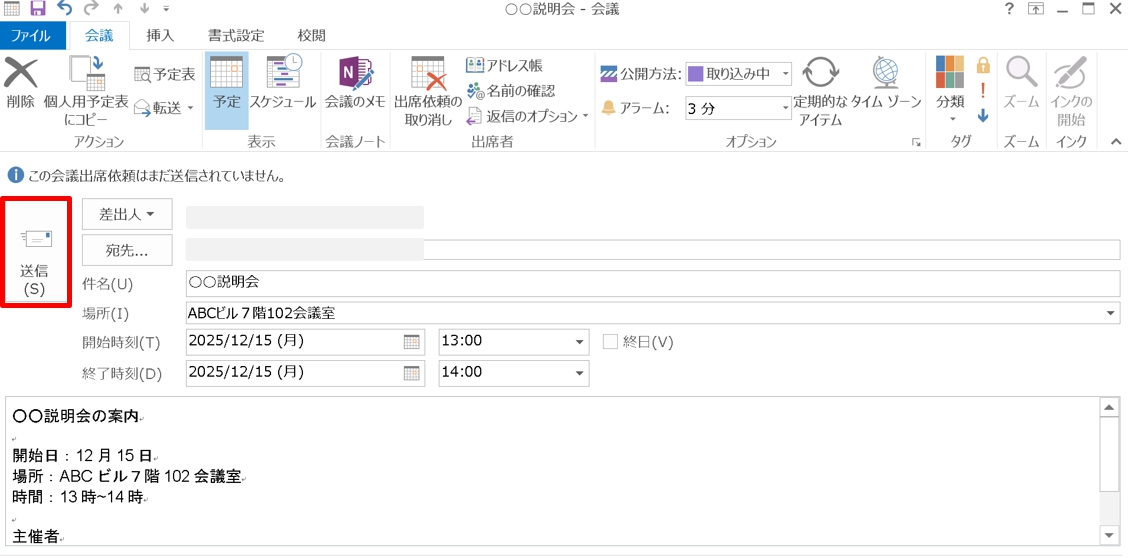
Task: Click the 送信 (Send) button
Action: [36, 251]
